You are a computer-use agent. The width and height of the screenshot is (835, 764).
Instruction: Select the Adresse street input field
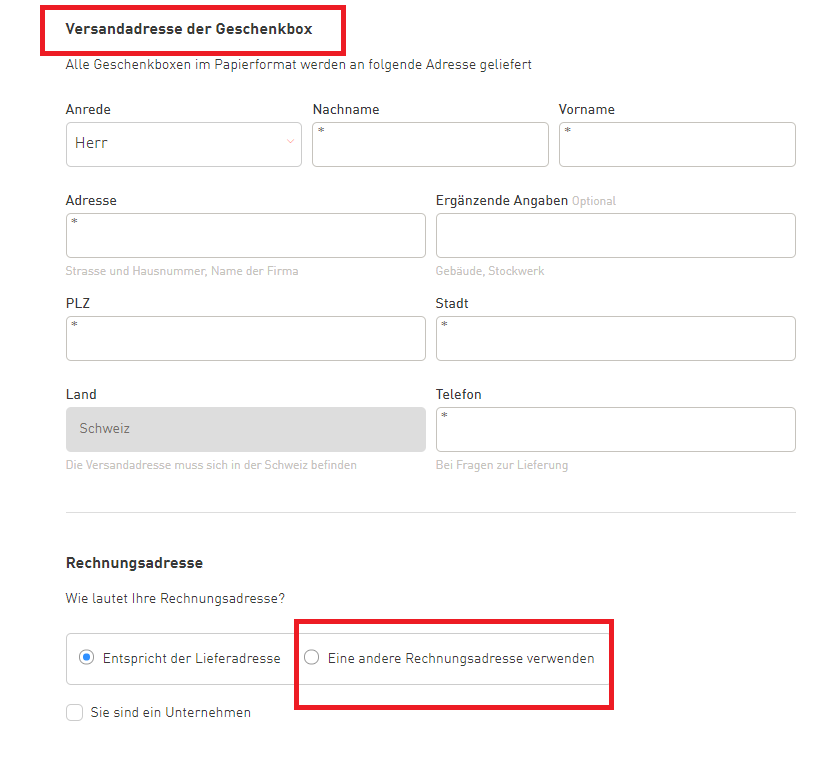point(245,236)
